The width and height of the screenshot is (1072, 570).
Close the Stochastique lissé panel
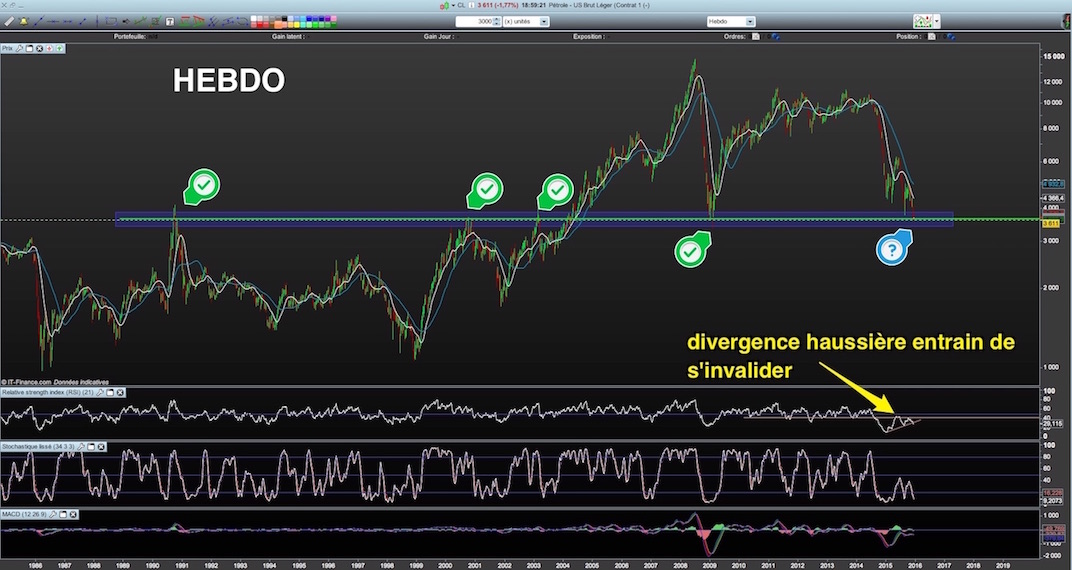point(100,446)
